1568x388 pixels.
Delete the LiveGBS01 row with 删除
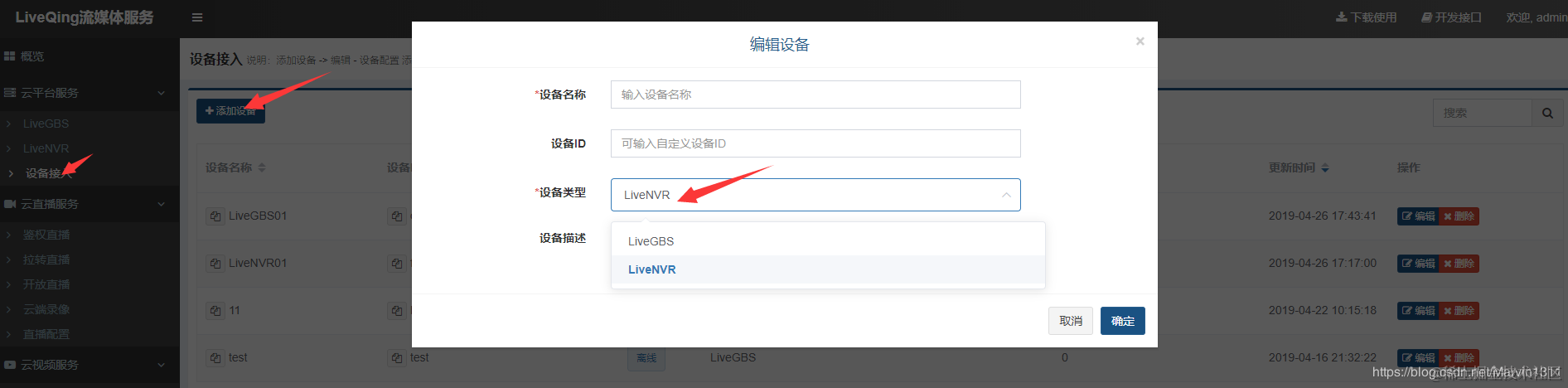pyautogui.click(x=1459, y=216)
